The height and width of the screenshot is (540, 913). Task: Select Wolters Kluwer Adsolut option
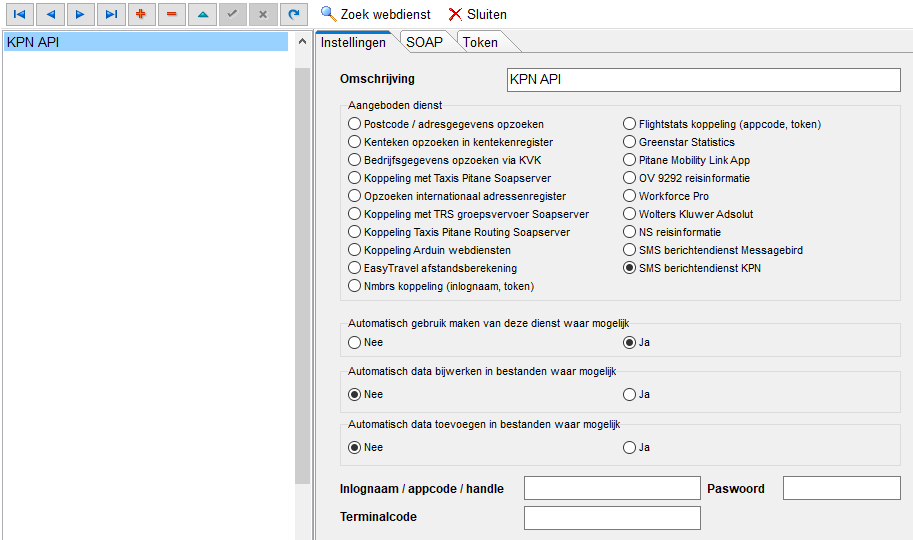[x=688, y=214]
